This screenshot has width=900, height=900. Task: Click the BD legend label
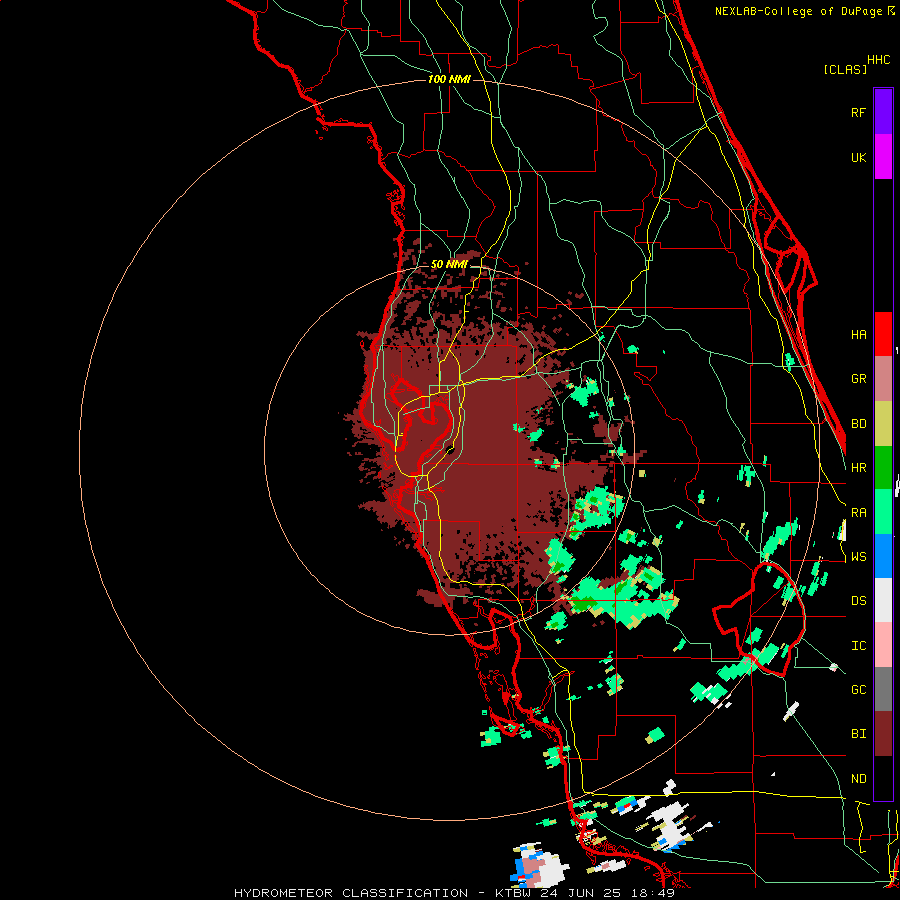tap(858, 424)
